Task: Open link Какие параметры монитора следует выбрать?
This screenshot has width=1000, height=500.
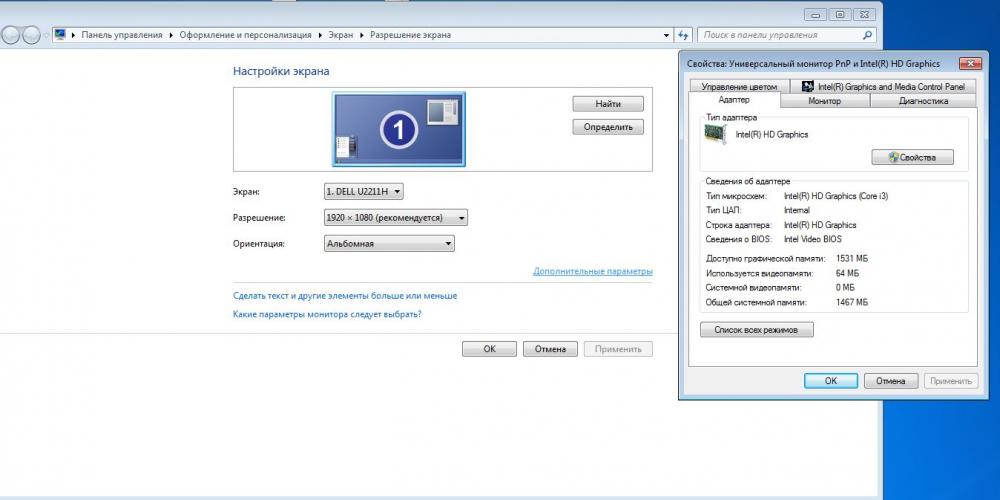Action: 327,314
